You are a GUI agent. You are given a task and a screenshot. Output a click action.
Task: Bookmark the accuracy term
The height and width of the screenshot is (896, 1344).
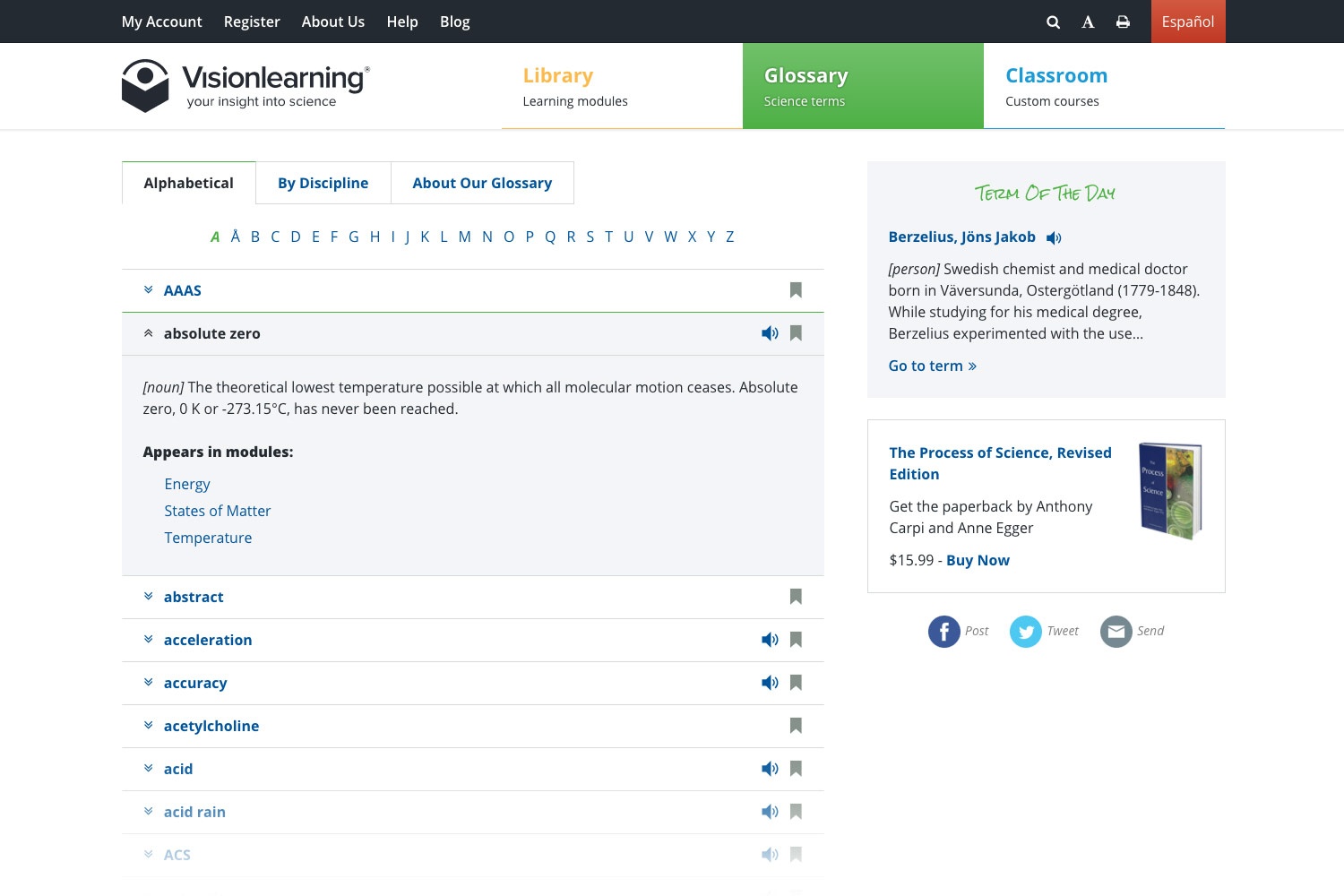coord(796,683)
